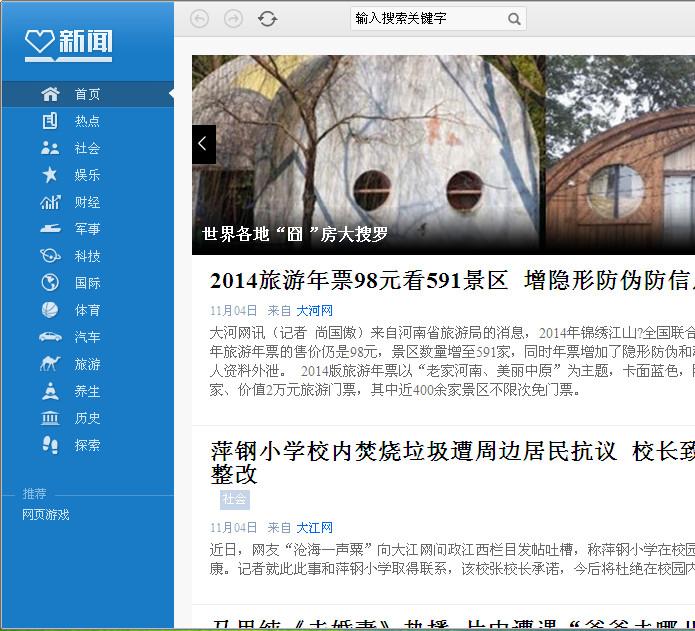Viewport: 695px width, 631px height.
Task: Click the camel icon for 旅游
Action: tap(50, 364)
